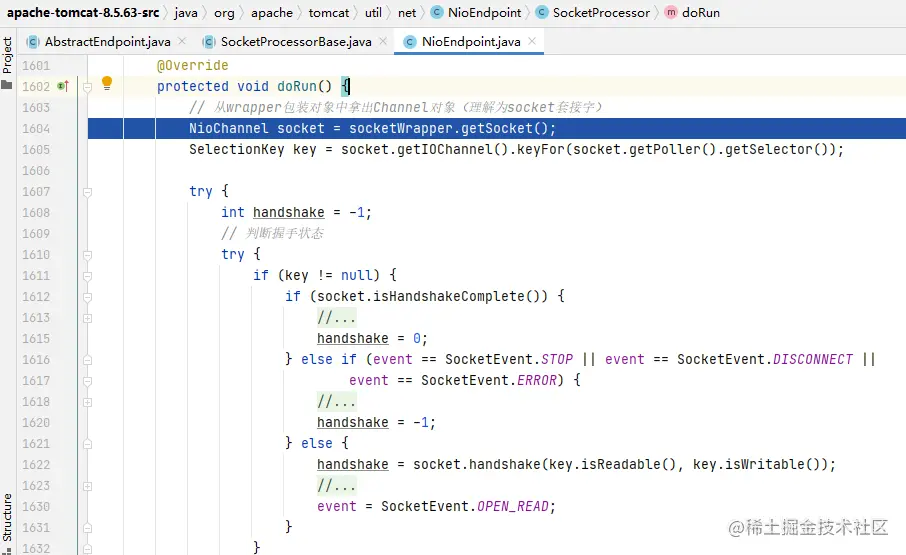Click the net breadcrumb package
Viewport: 906px width, 555px height.
pos(407,12)
